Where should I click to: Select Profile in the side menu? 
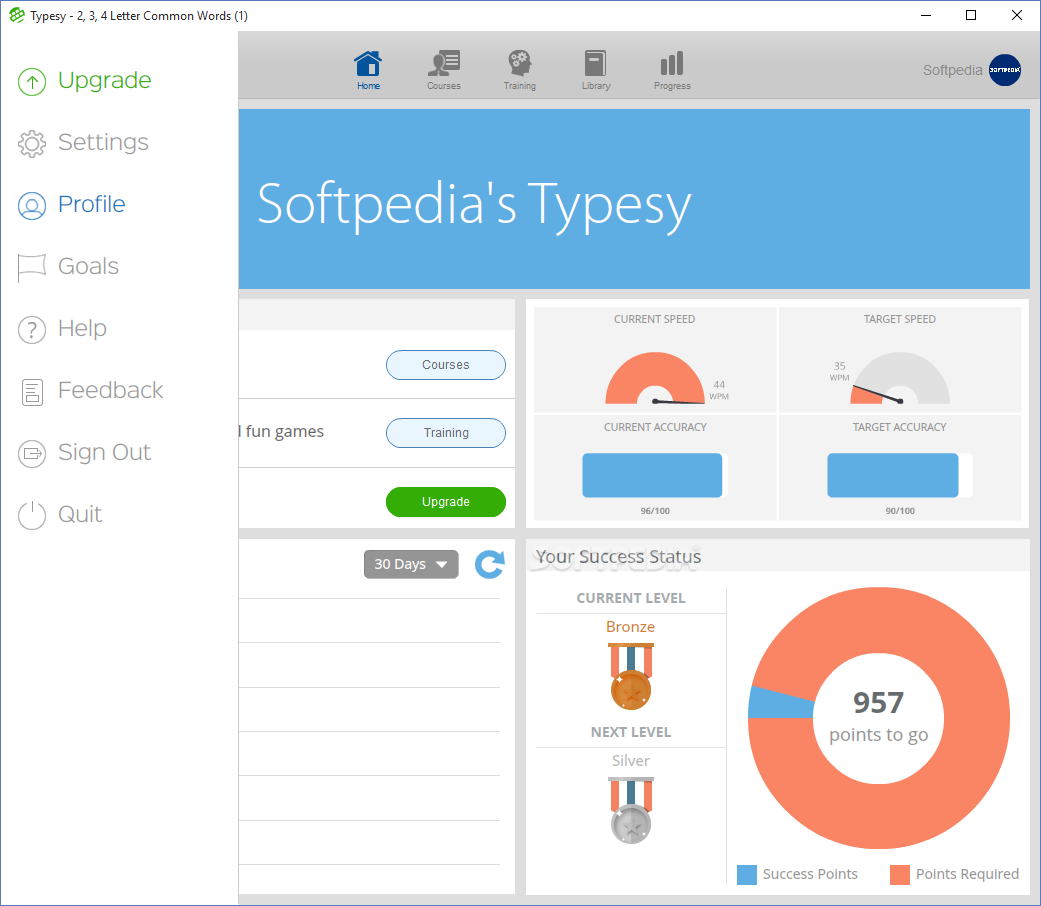[x=92, y=204]
